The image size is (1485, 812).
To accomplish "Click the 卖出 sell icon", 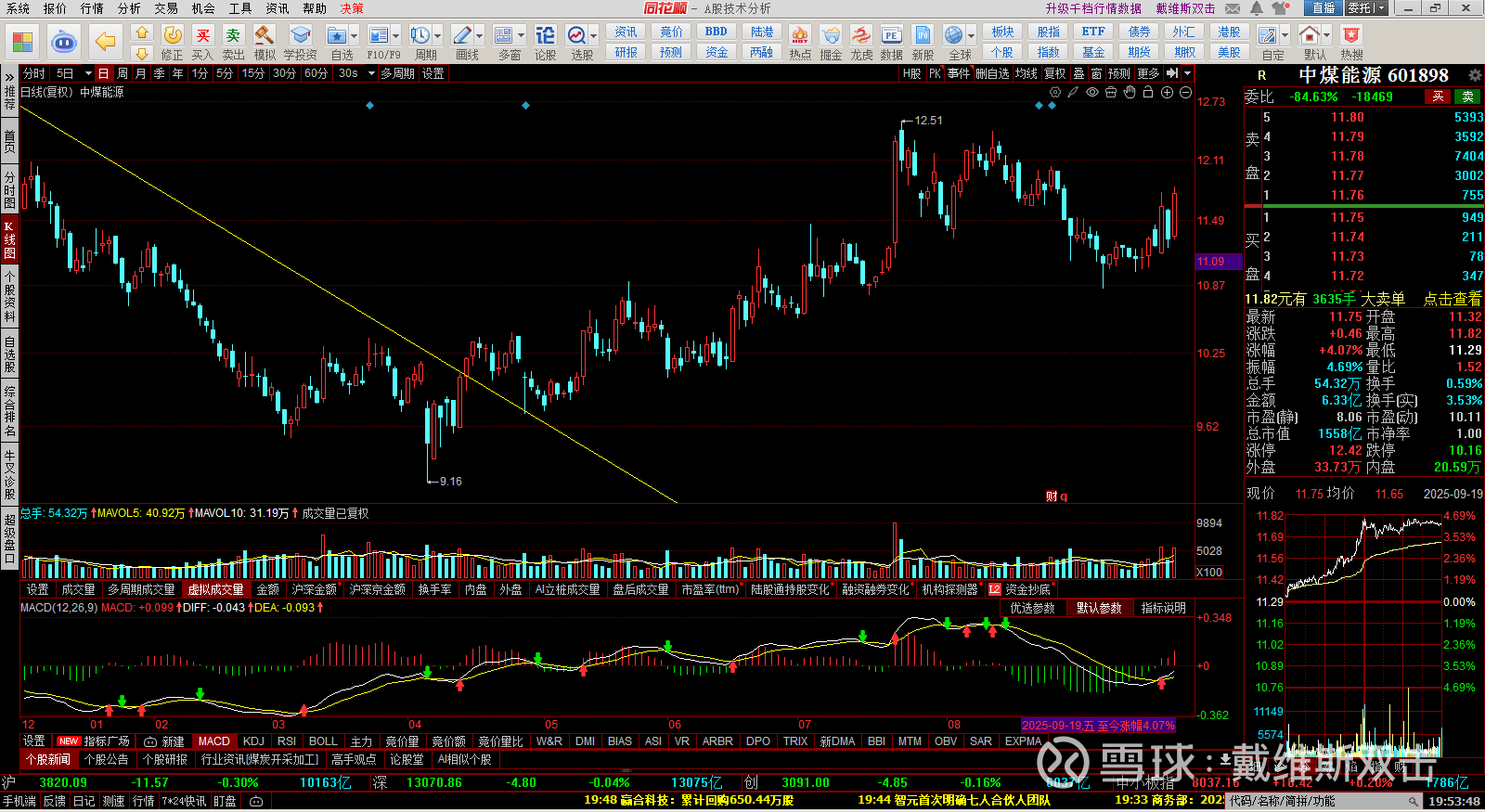I will [233, 36].
